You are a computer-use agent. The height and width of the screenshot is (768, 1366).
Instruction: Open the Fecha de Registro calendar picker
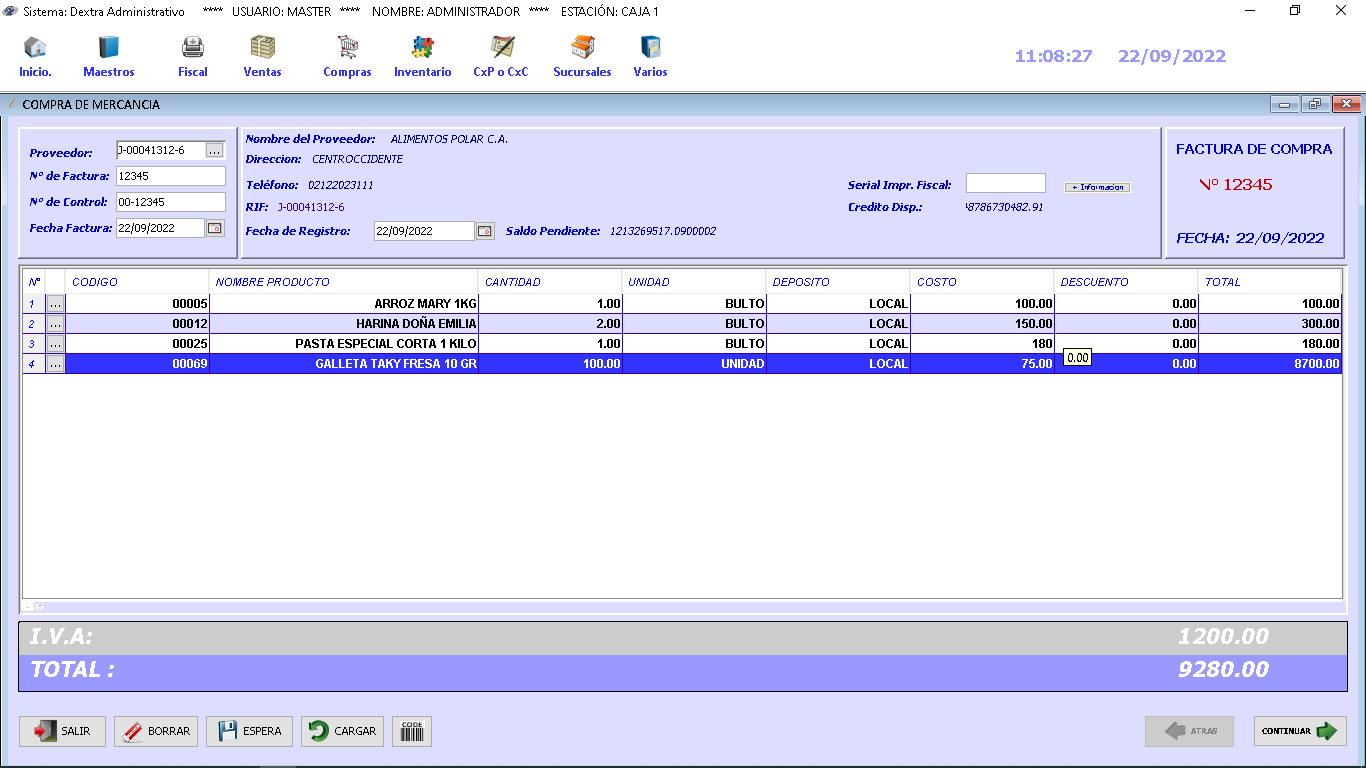coord(485,231)
